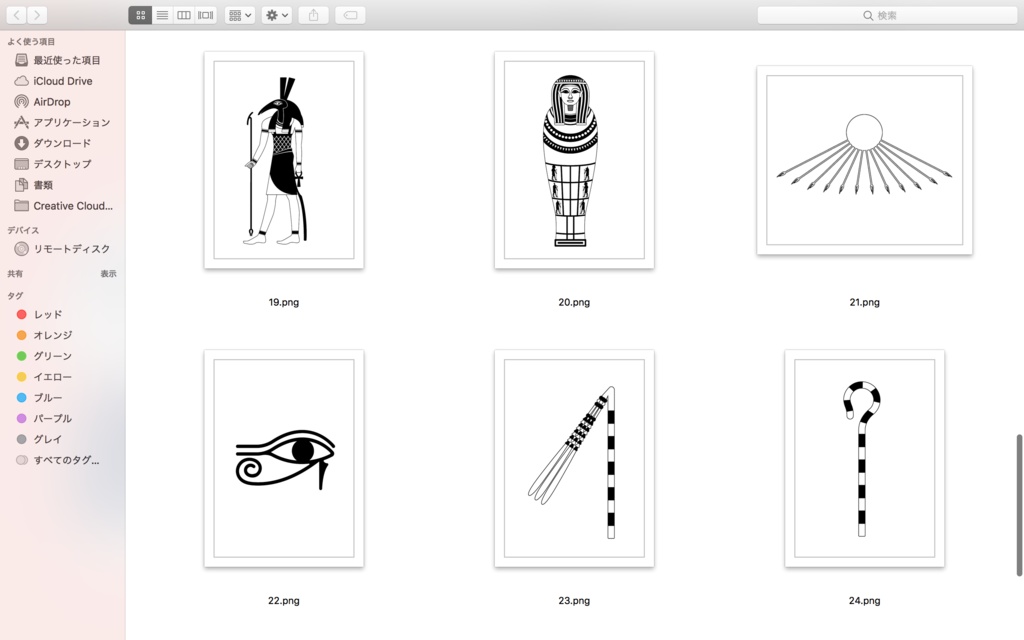Open iCloud Drive in the sidebar
Image resolution: width=1024 pixels, height=640 pixels.
coord(63,81)
